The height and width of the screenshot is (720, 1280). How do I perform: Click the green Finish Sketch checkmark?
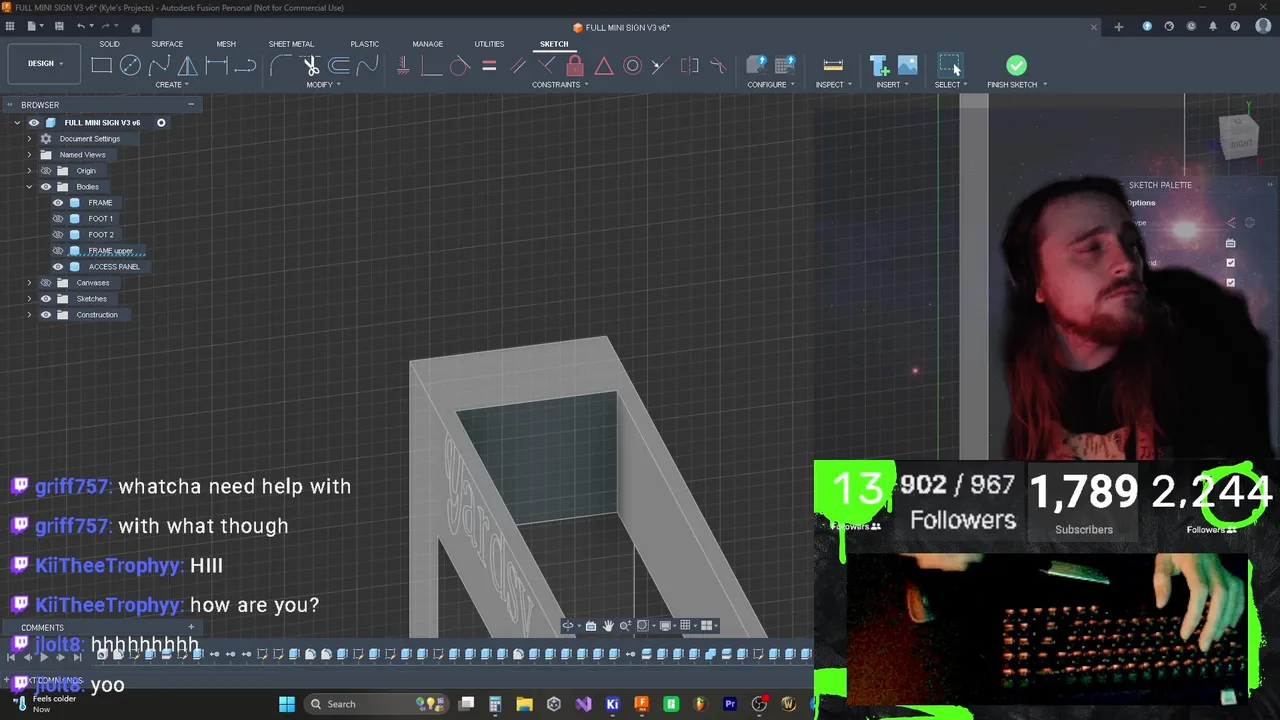pos(1016,65)
